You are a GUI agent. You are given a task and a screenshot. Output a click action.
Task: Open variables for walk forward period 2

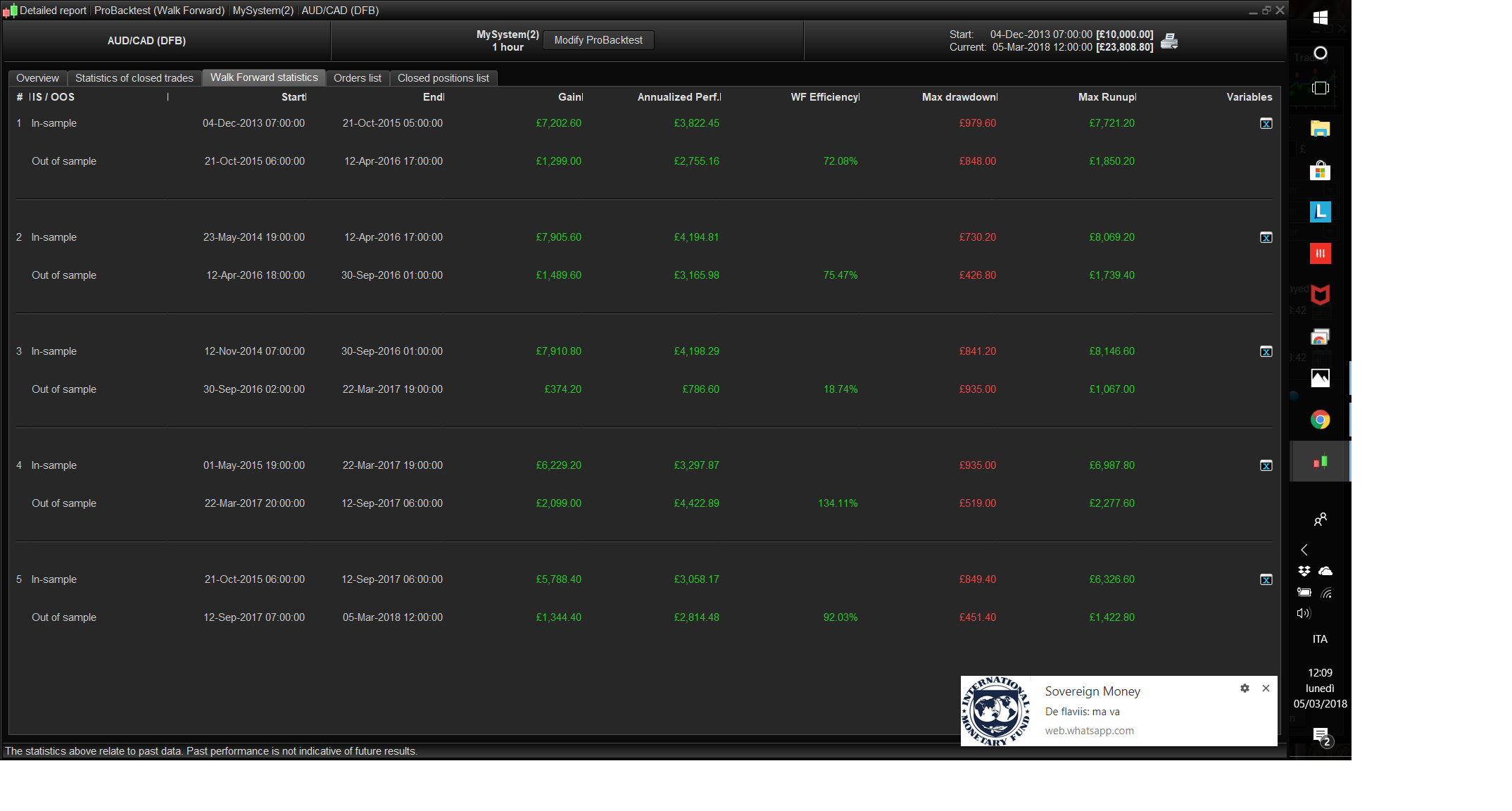click(1266, 238)
